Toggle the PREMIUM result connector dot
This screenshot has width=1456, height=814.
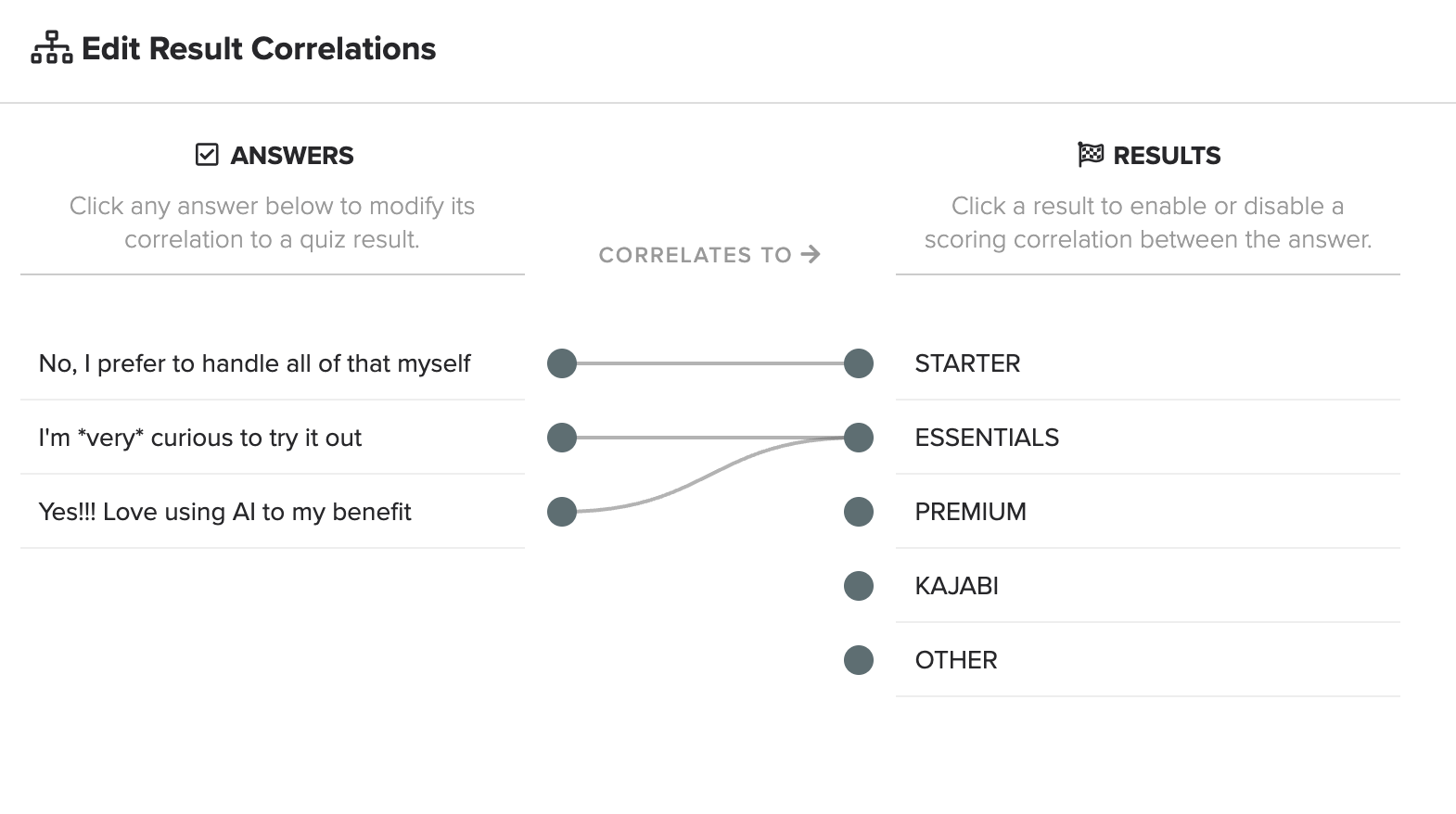click(x=859, y=512)
